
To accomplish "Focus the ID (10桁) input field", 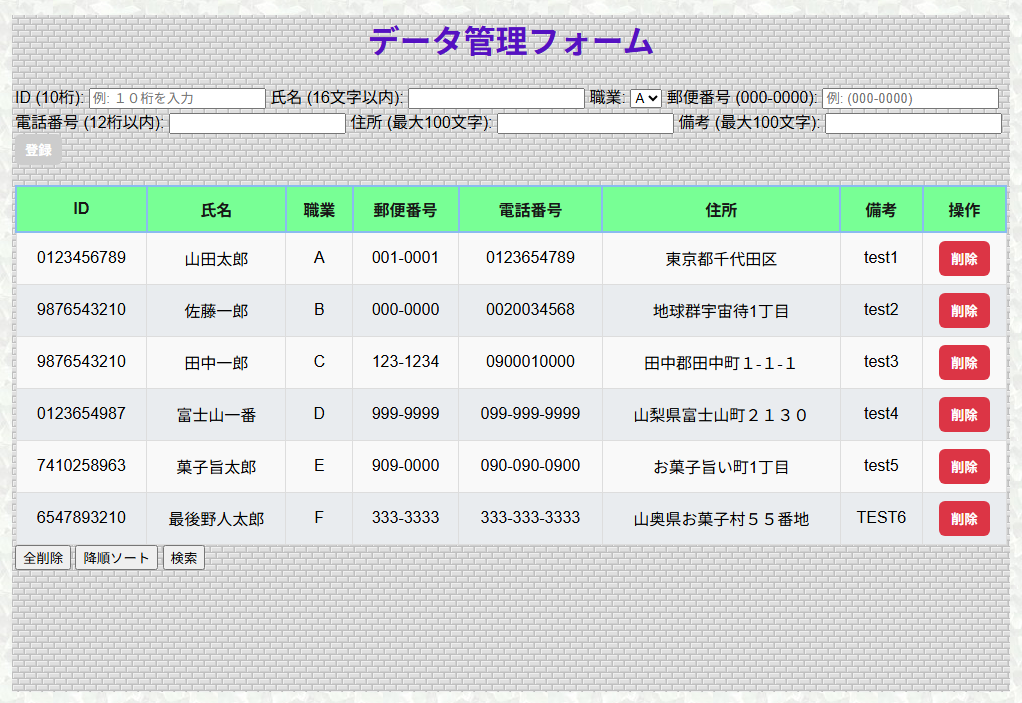I will [x=177, y=98].
